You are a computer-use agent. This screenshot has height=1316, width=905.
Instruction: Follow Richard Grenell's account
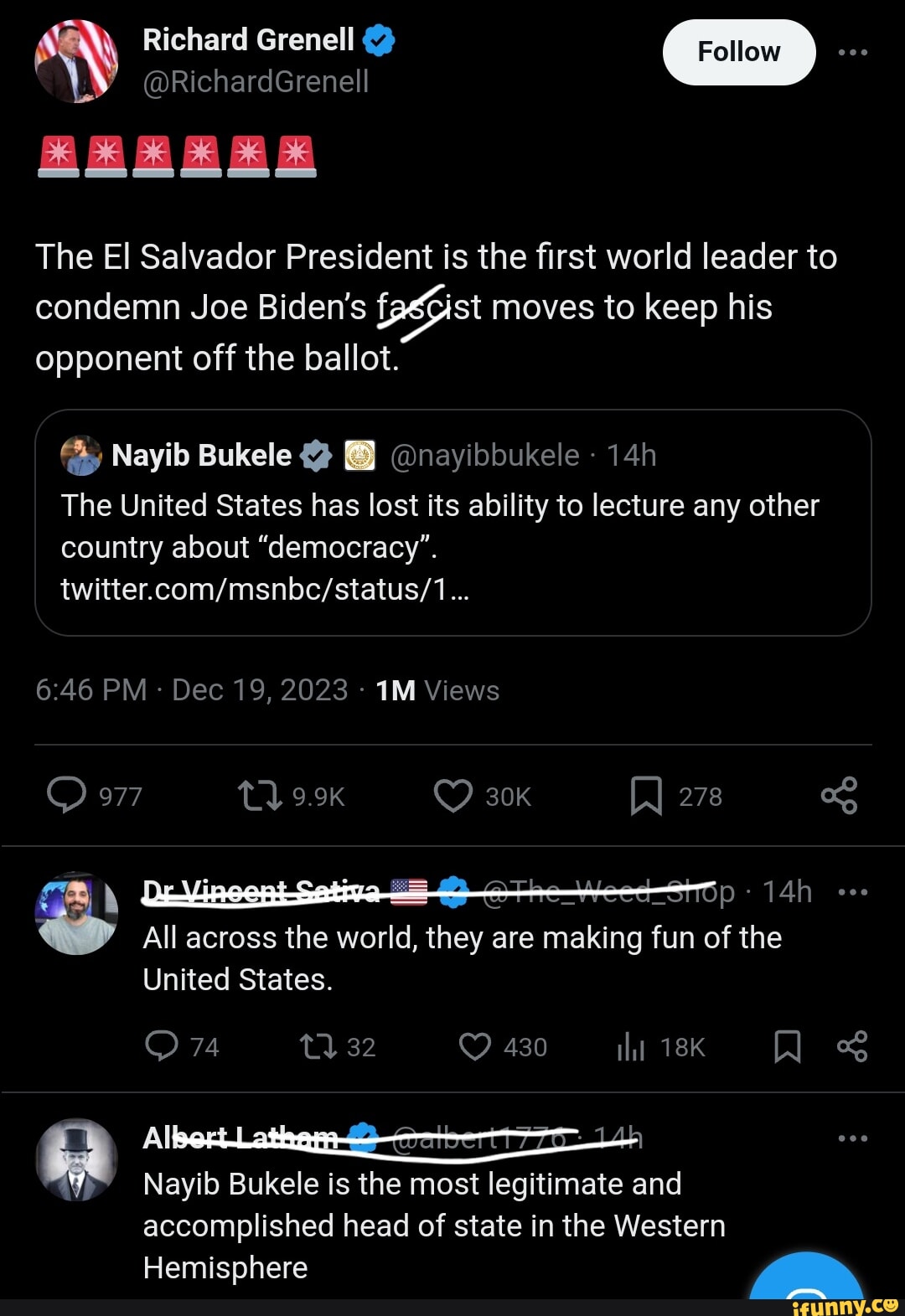point(738,52)
